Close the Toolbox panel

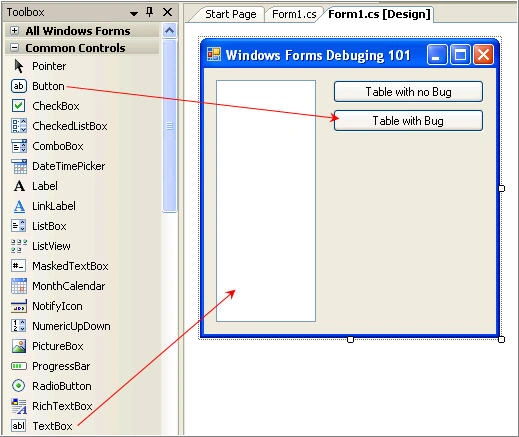coord(167,12)
